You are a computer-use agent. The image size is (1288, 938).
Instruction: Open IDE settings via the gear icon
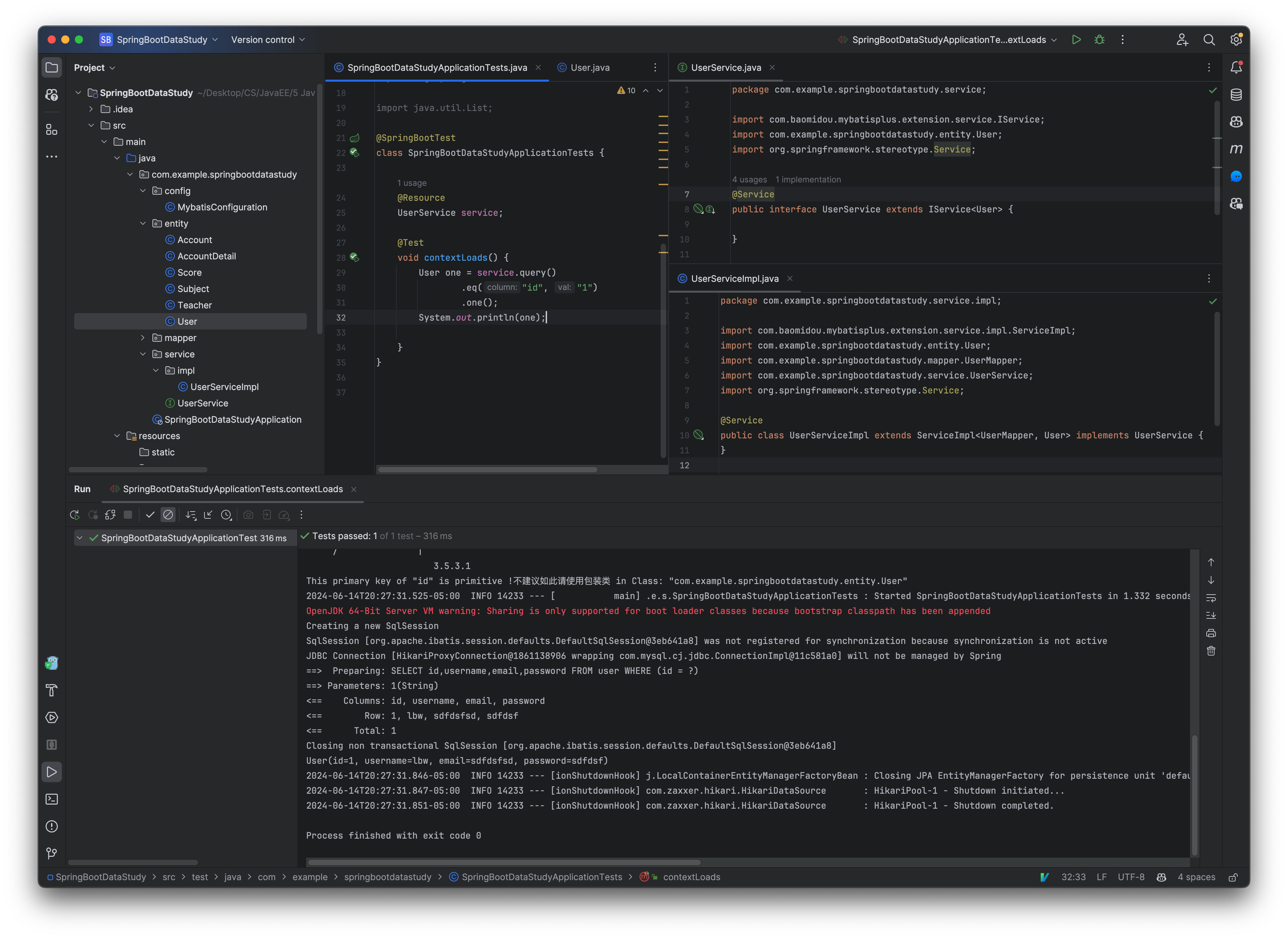(1236, 40)
